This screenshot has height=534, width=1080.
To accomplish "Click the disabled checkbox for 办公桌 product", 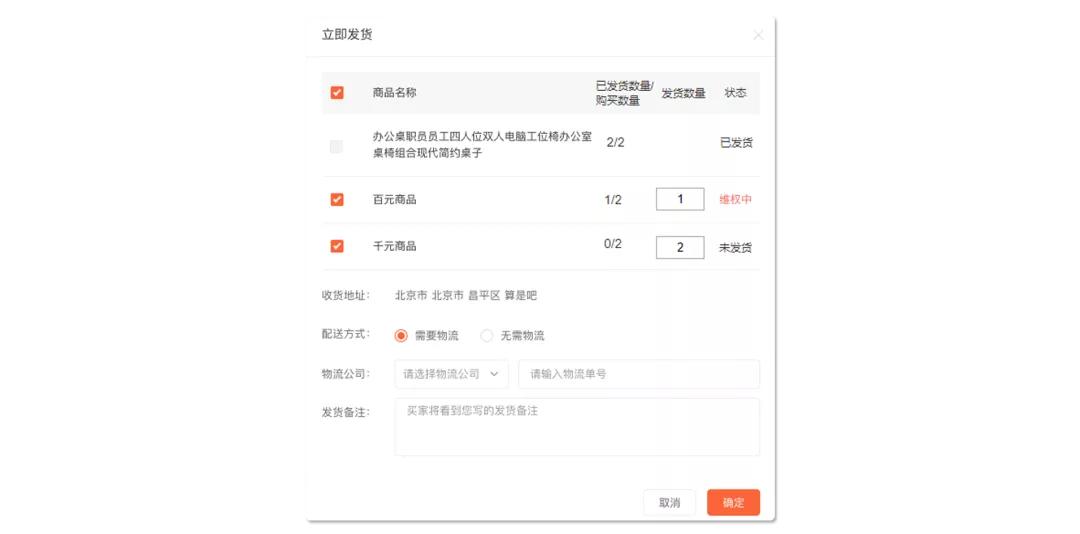I will point(336,146).
